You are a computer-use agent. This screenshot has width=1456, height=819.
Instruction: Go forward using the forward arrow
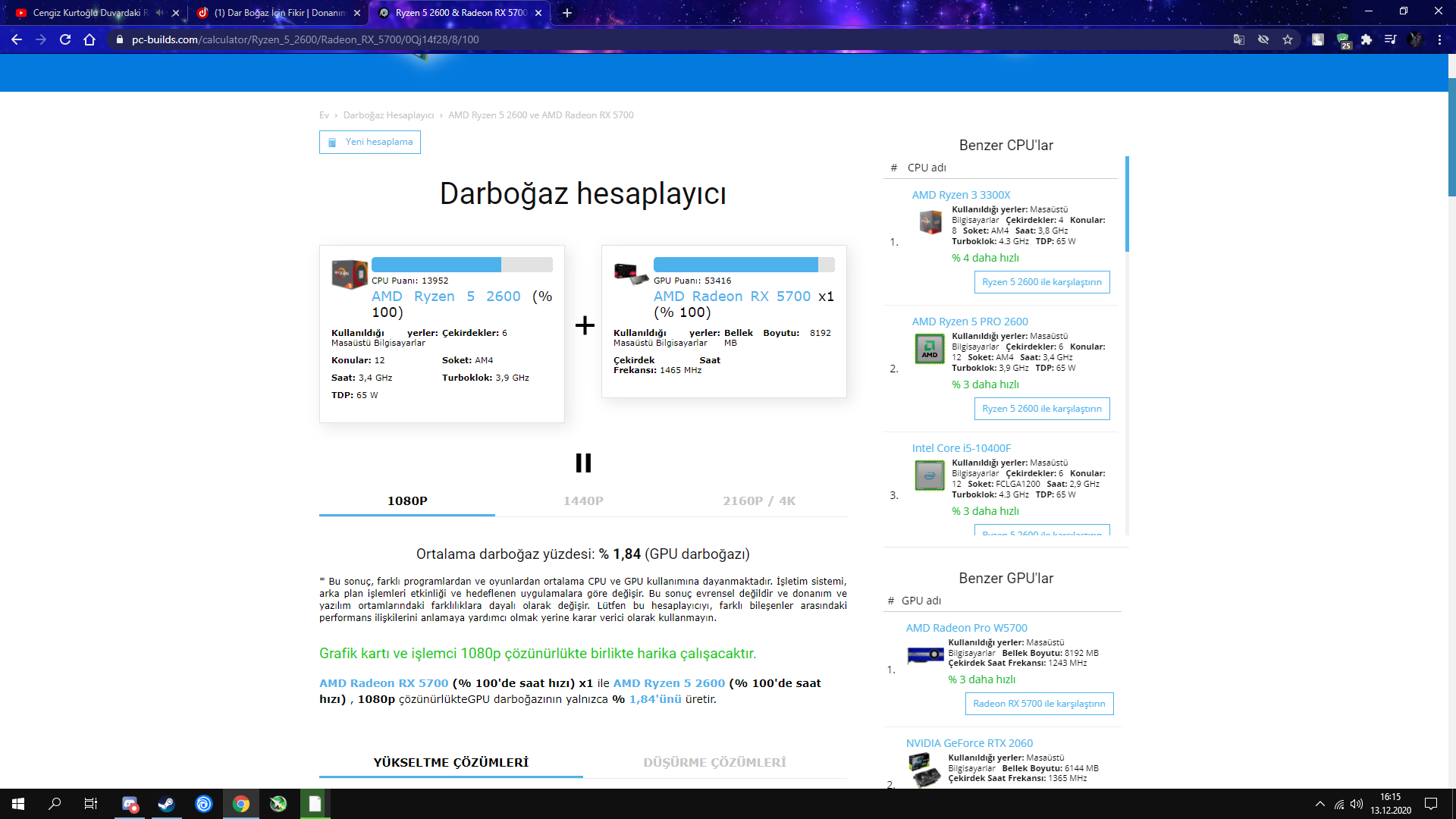41,39
